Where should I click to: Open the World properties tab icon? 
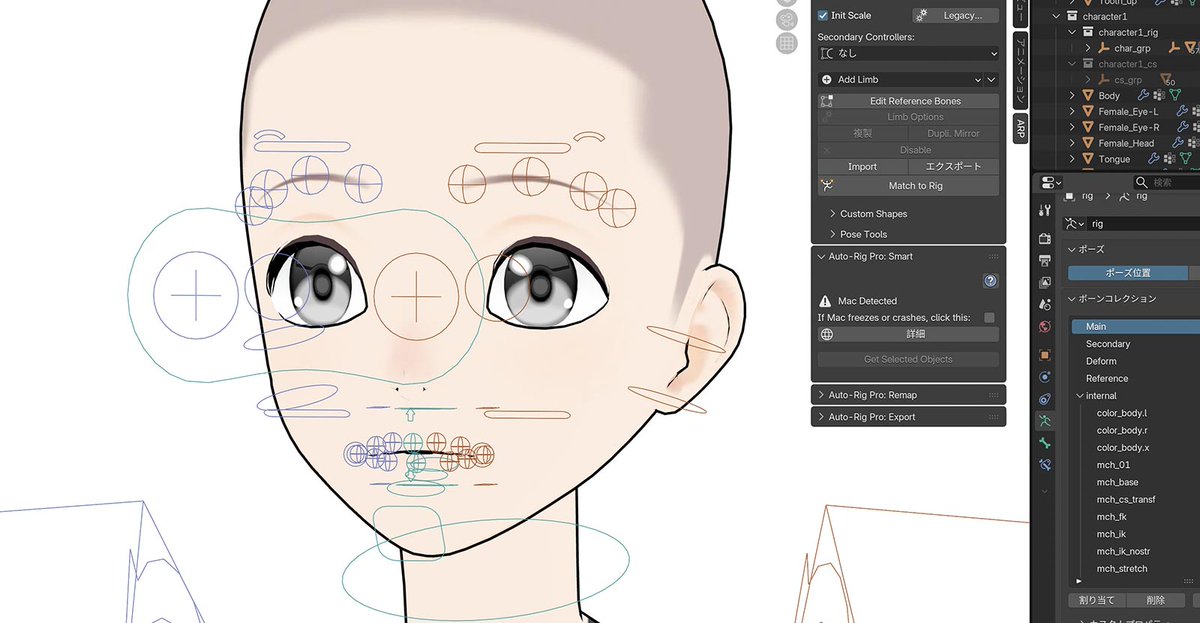point(1045,326)
